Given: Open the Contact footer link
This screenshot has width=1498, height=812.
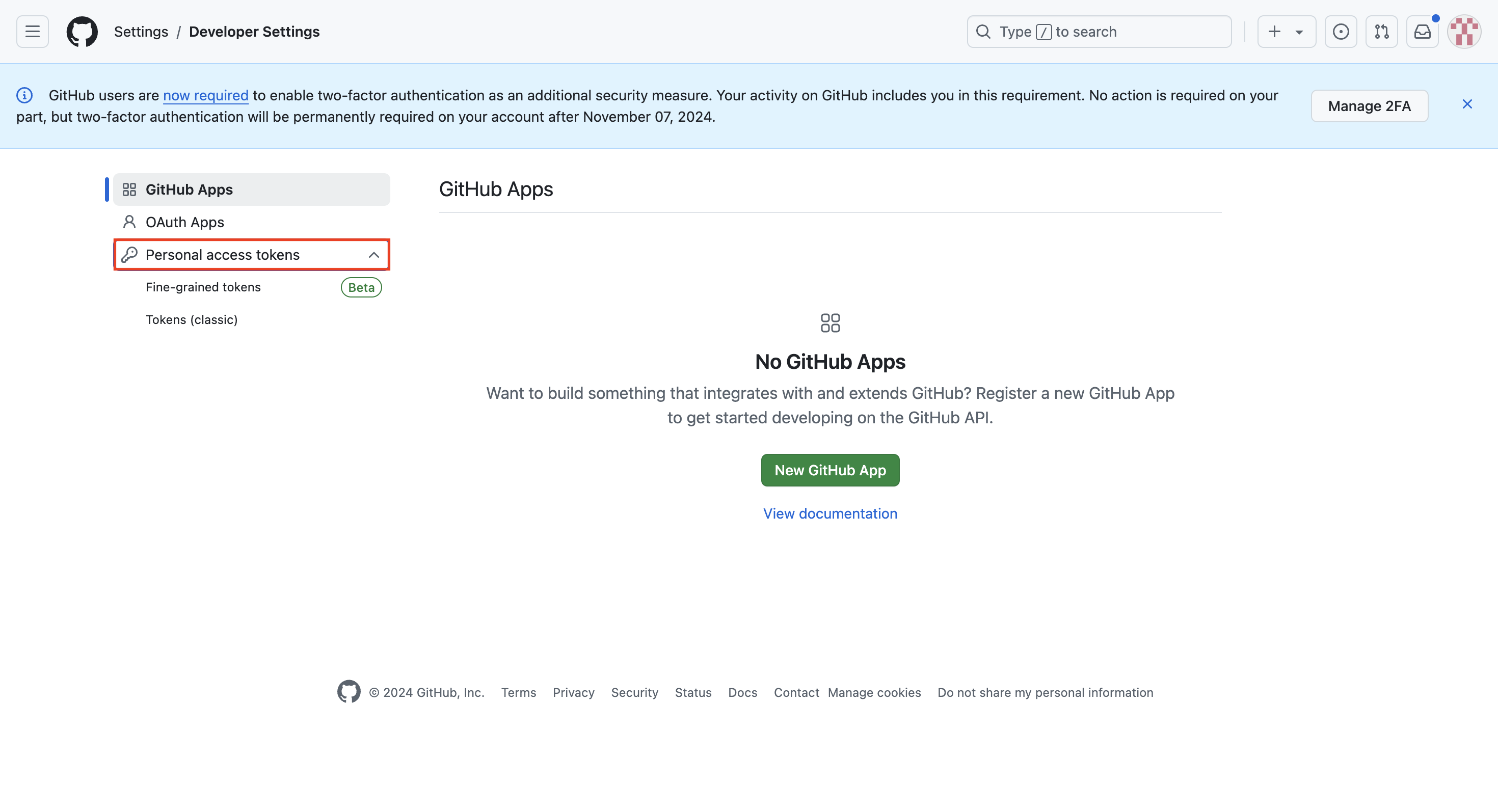Looking at the screenshot, I should tap(796, 693).
